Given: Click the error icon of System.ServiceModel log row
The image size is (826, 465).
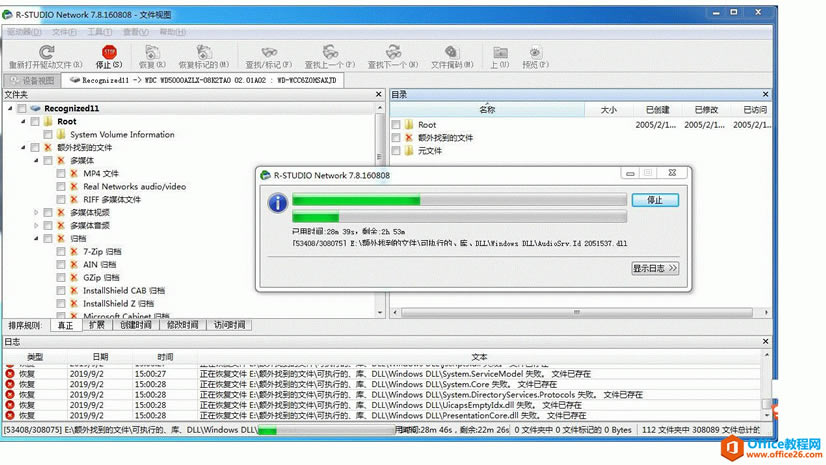Looking at the screenshot, I should (x=9, y=374).
